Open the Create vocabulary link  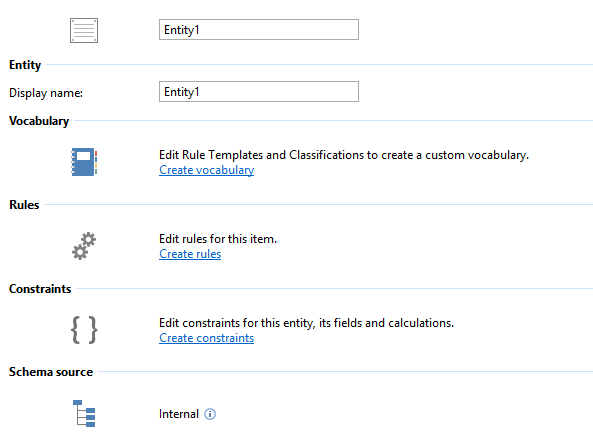[206, 170]
